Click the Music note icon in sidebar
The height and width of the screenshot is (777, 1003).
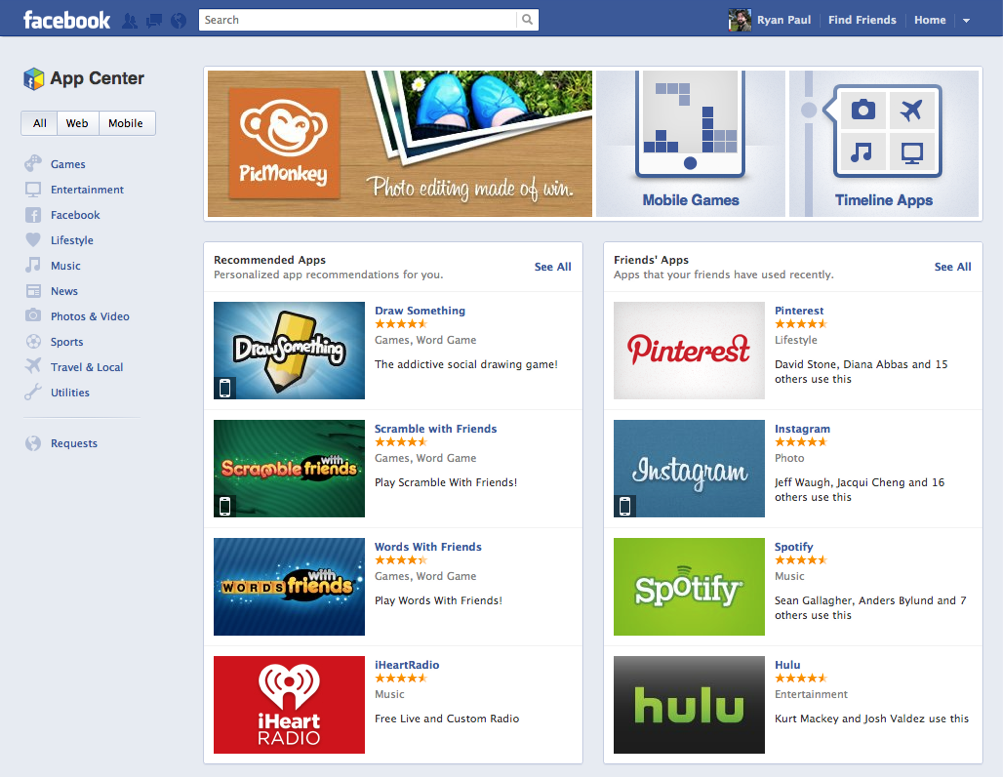33,265
